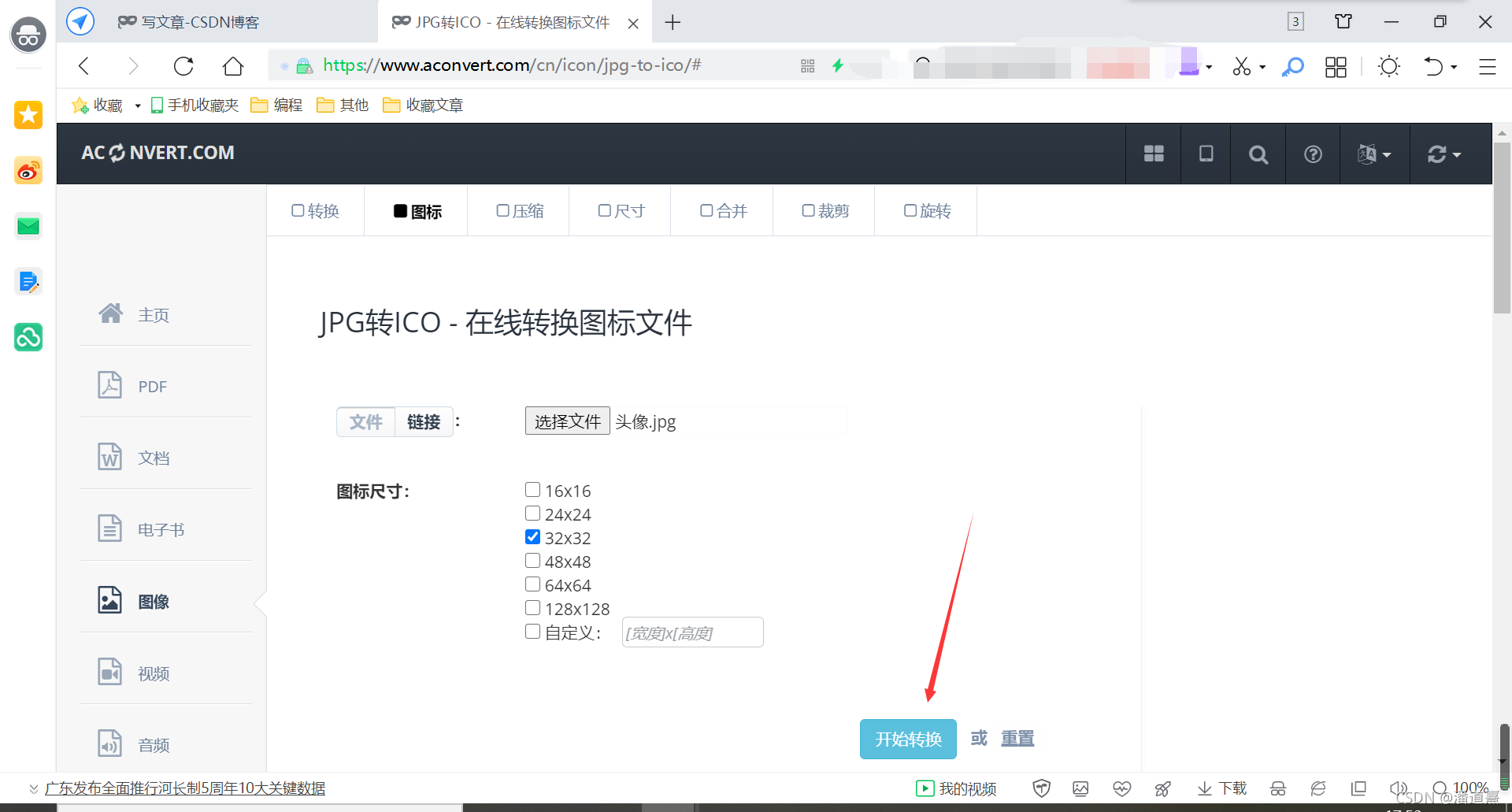Viewport: 1512px width, 812px height.
Task: Check the 24x24 icon size box
Action: click(532, 514)
